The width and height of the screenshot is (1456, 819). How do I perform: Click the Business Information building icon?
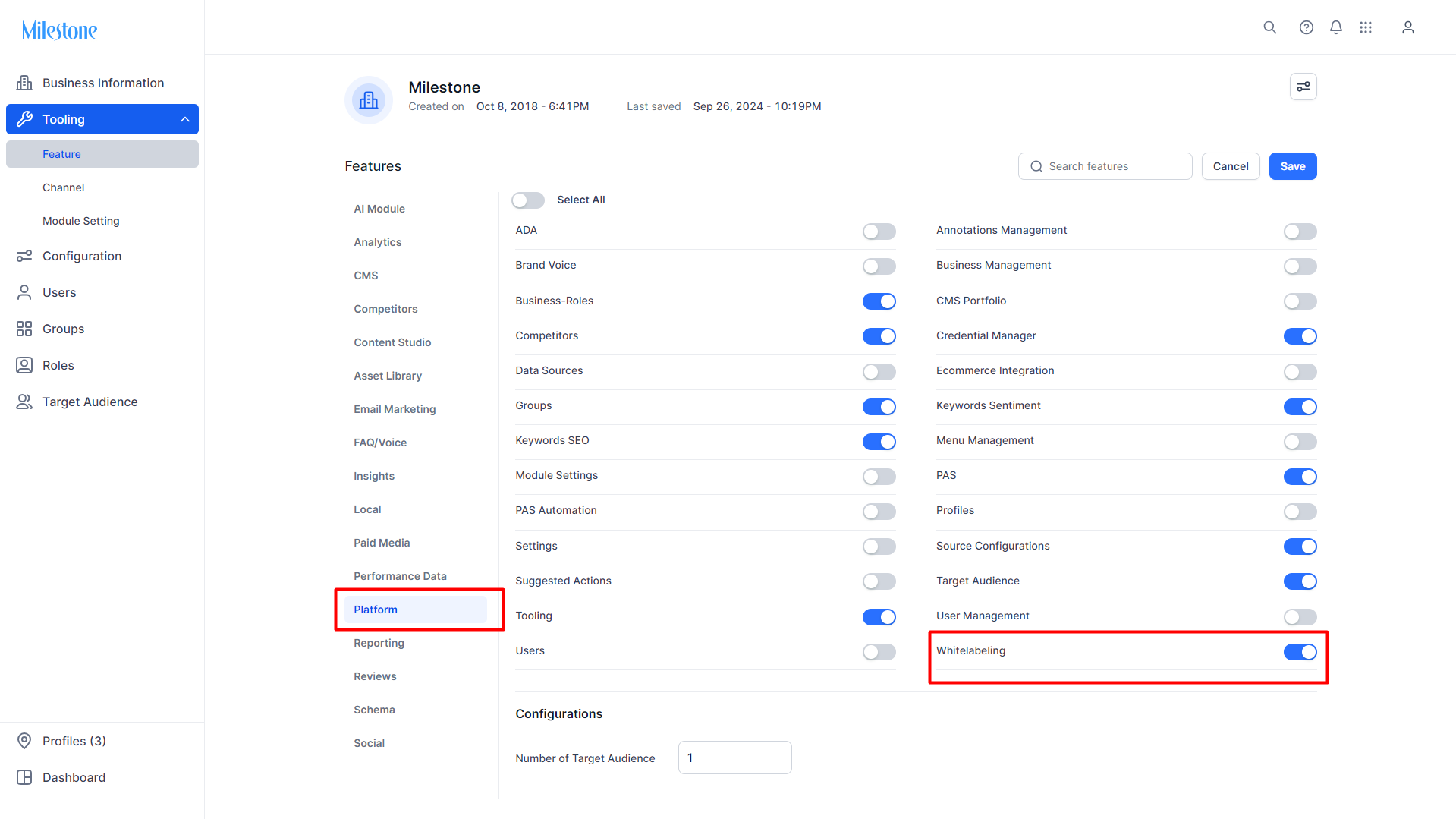(24, 83)
